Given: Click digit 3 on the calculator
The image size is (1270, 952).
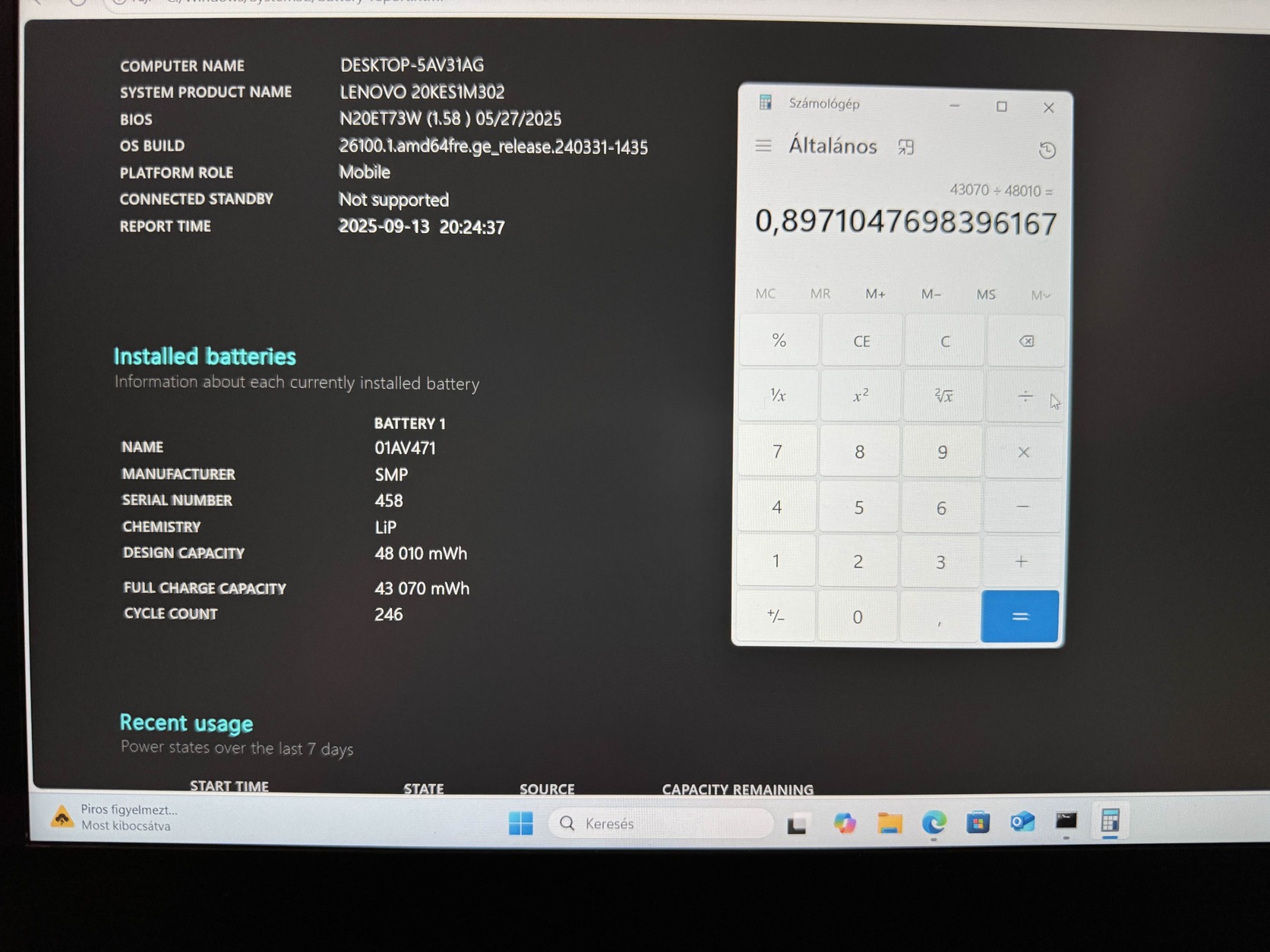Looking at the screenshot, I should (x=940, y=562).
